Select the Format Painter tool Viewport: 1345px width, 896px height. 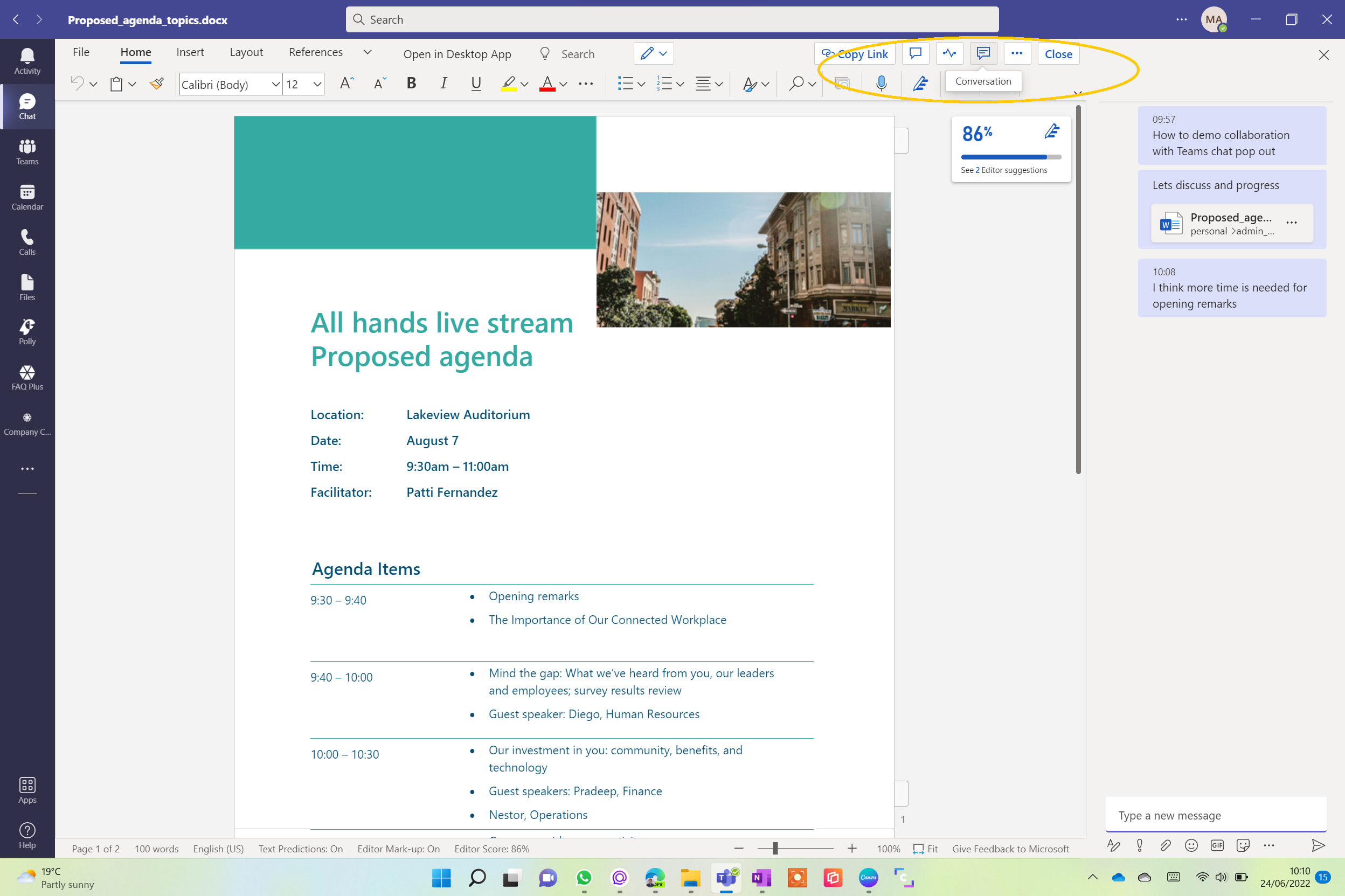(x=157, y=84)
